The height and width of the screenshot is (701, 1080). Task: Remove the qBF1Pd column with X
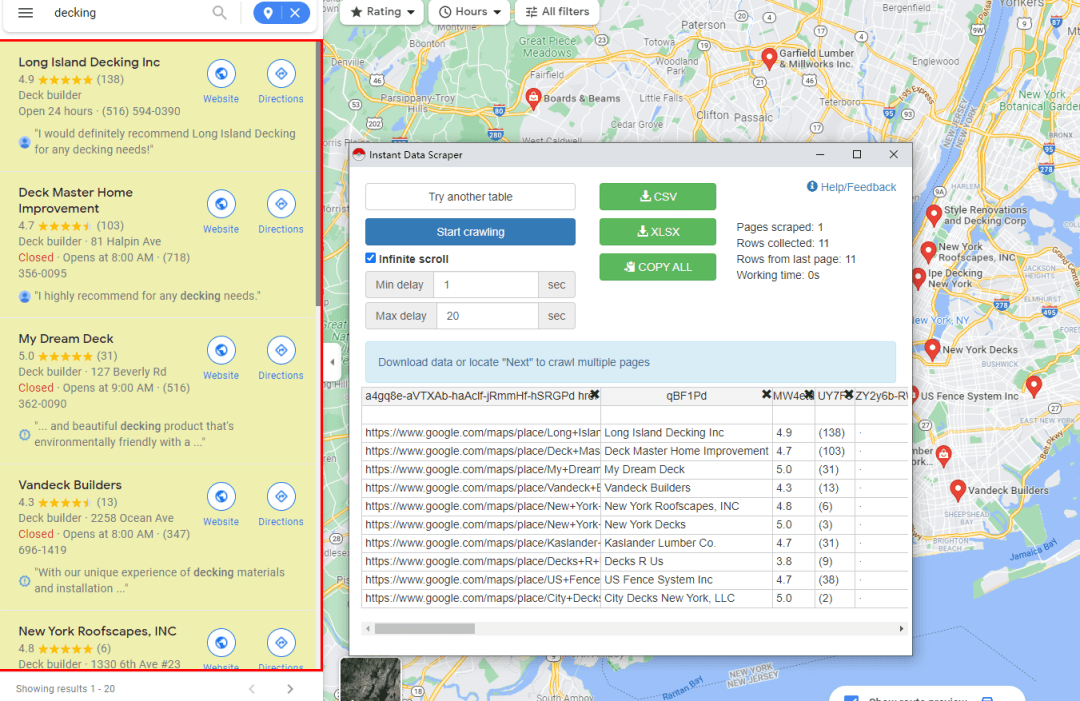click(766, 395)
